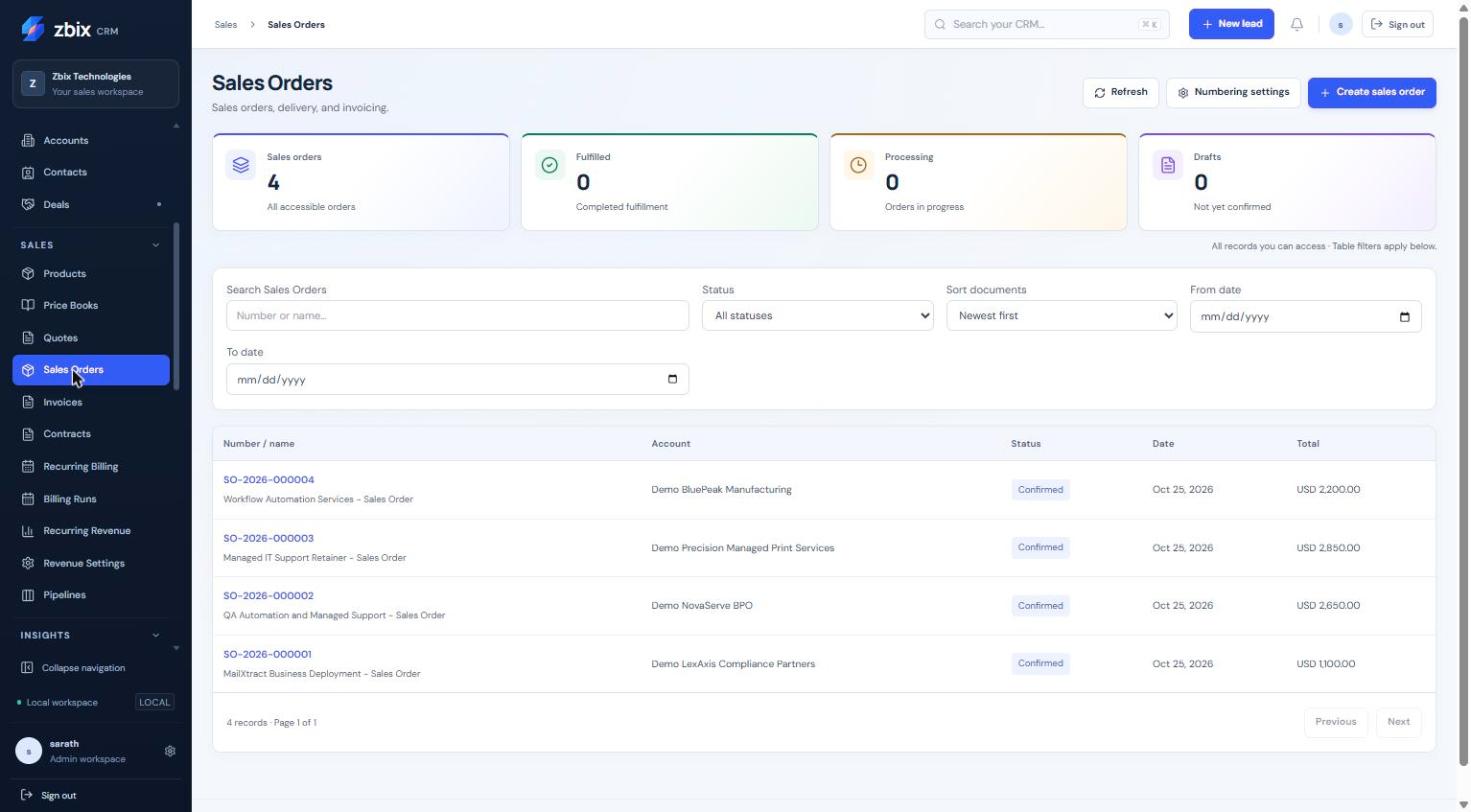Click Sign out in the top bar
1471x812 pixels.
click(x=1397, y=24)
